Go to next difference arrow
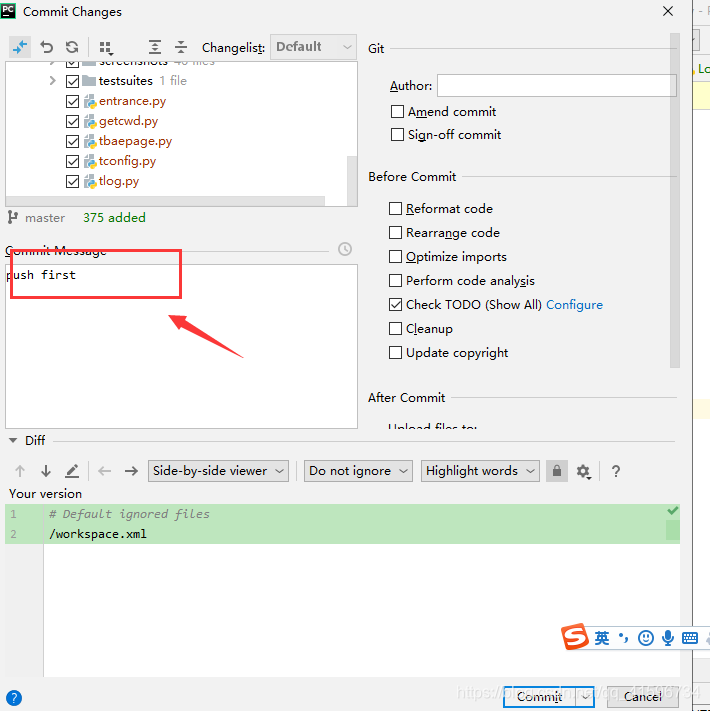710x711 pixels. point(46,471)
